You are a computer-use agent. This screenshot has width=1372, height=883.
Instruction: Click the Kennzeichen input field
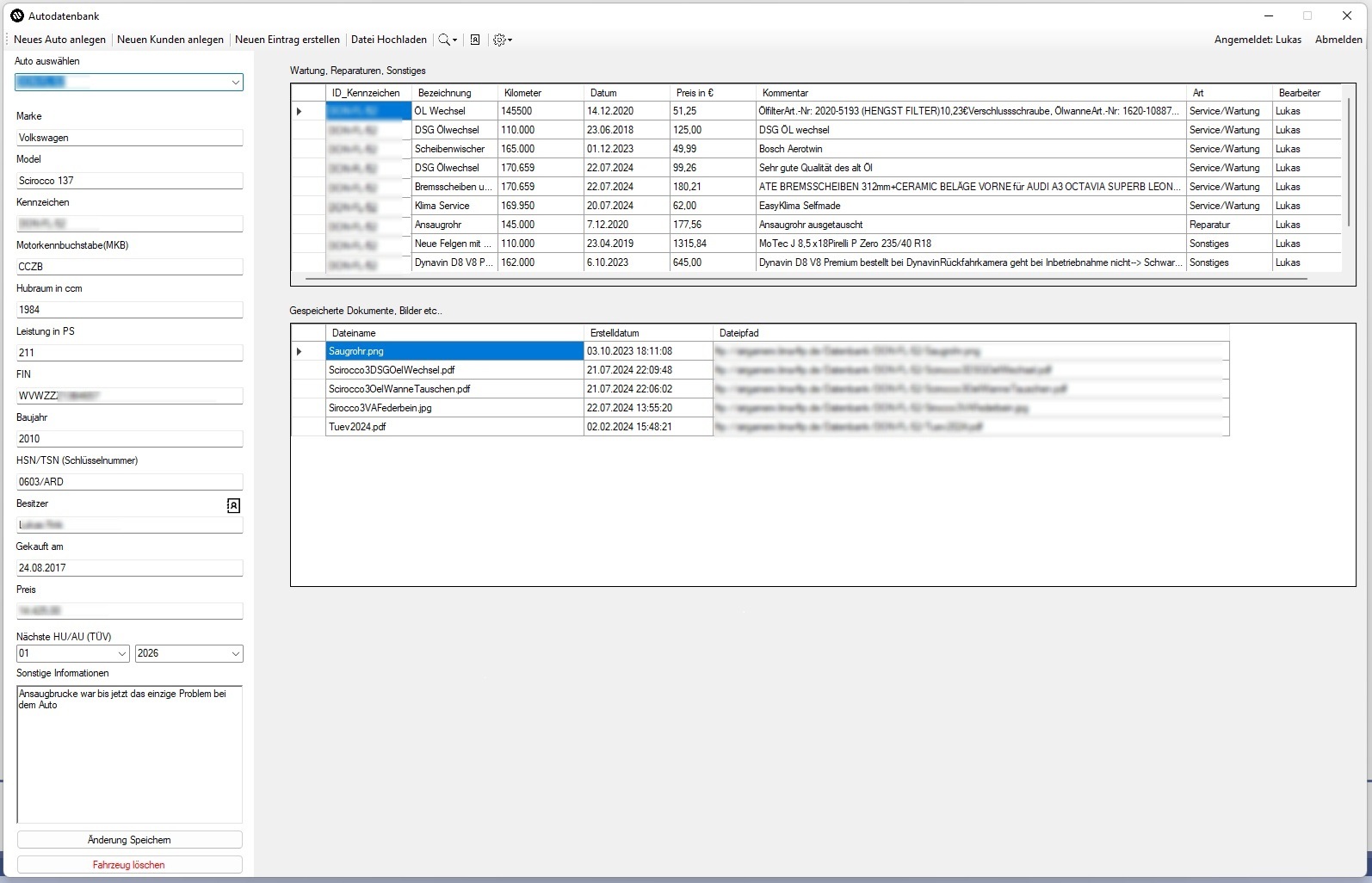coord(129,224)
